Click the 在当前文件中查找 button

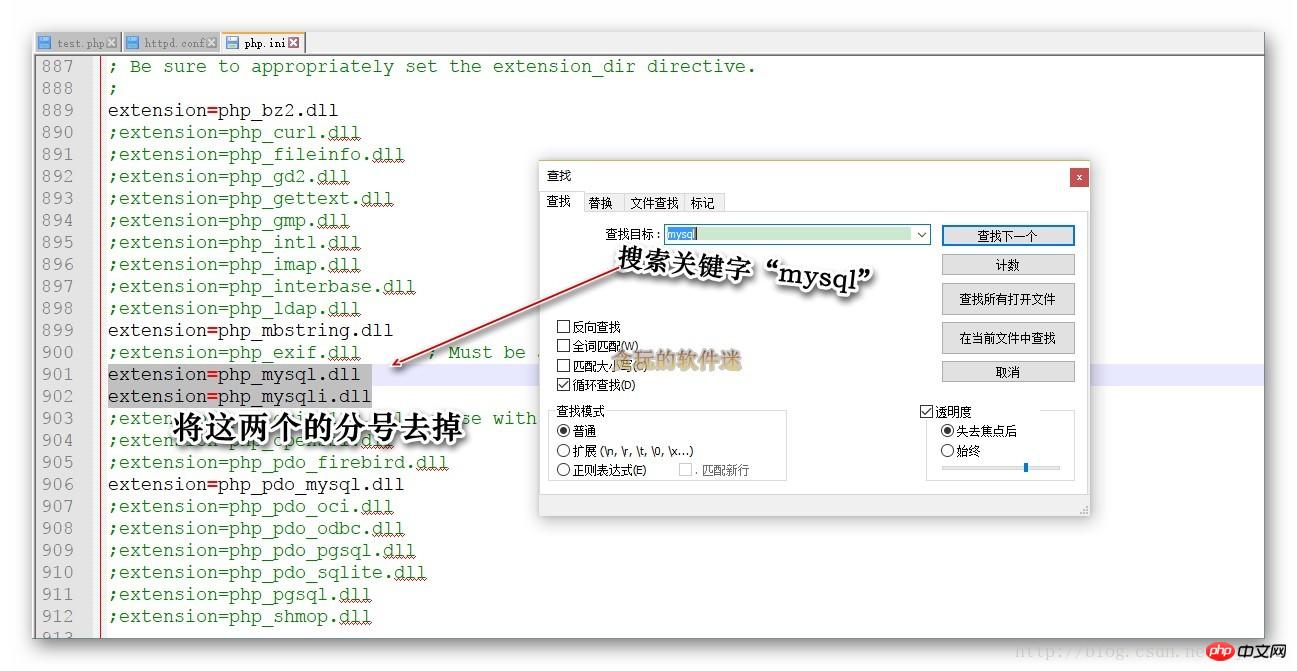(1008, 338)
